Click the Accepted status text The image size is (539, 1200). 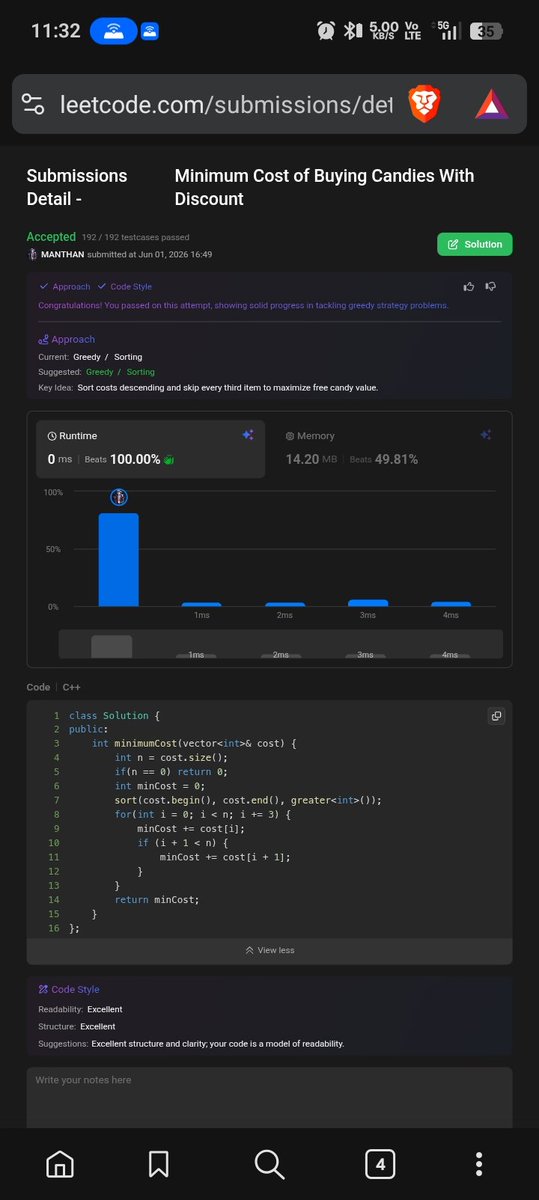[x=51, y=237]
